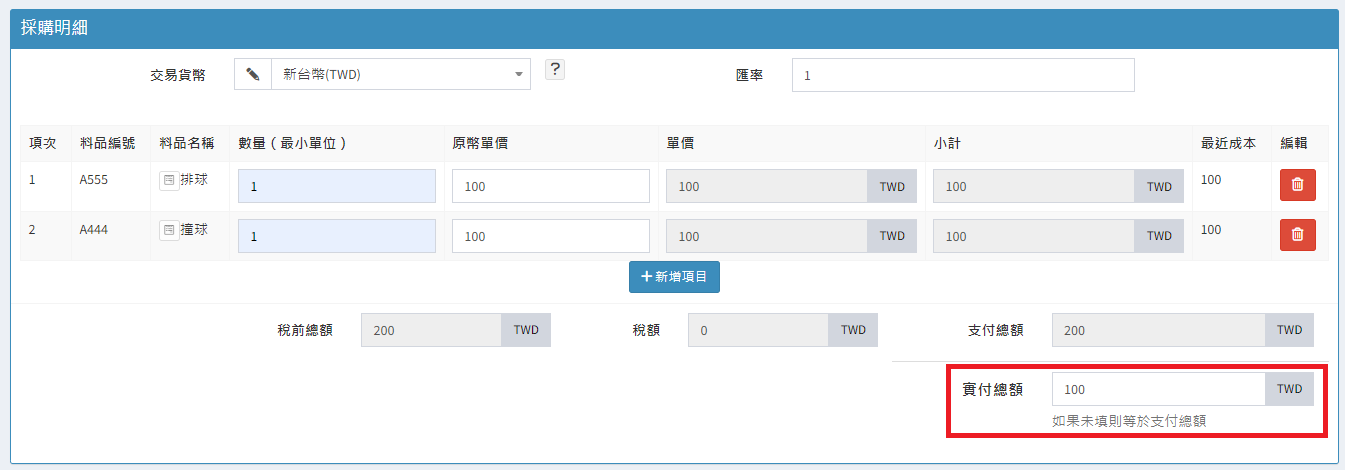
Task: Click the 單價 unit price field in row 1
Action: 767,186
